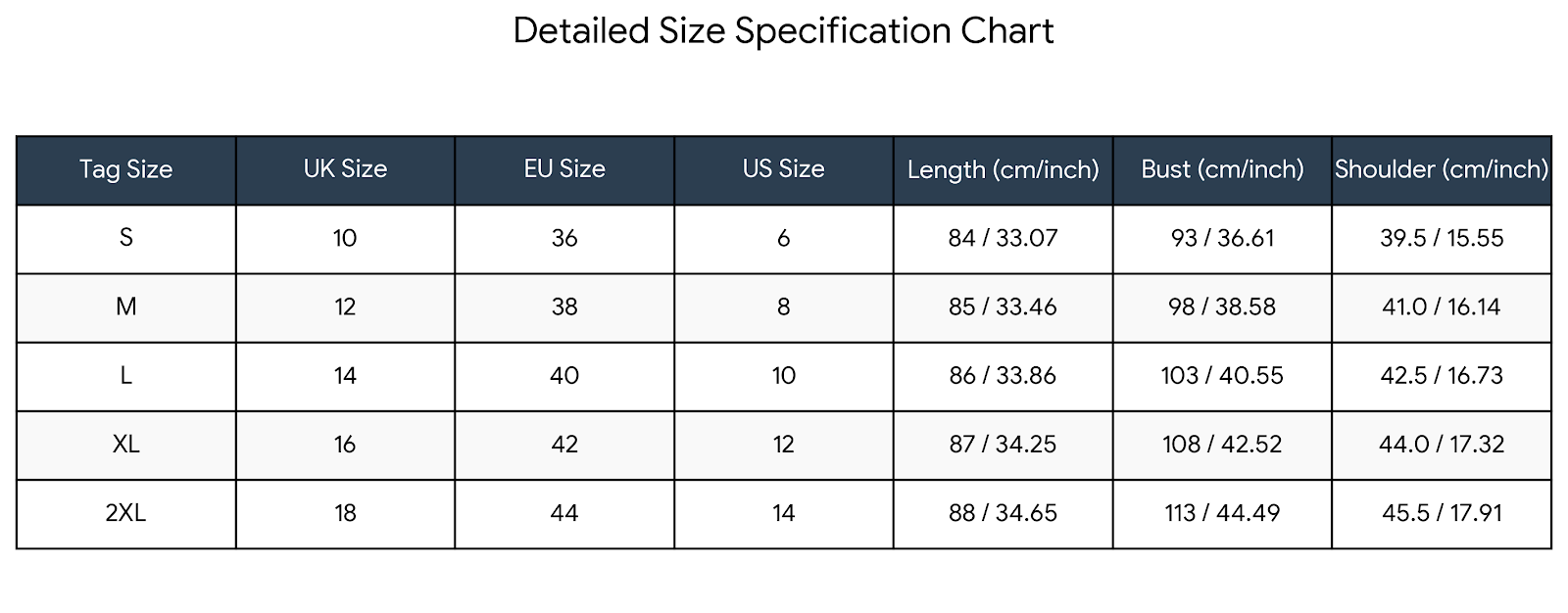Click the tag size M cell
The height and width of the screenshot is (613, 1568).
tap(125, 306)
